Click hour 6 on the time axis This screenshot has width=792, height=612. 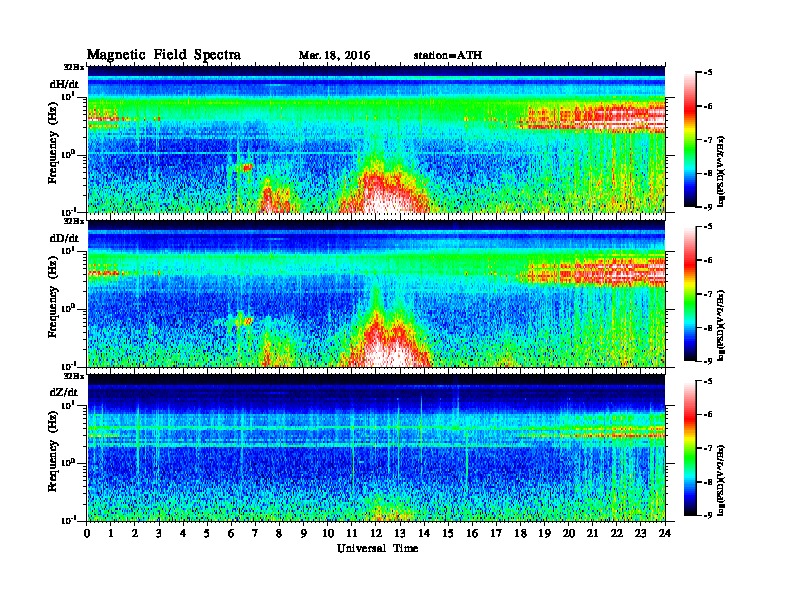tap(232, 533)
